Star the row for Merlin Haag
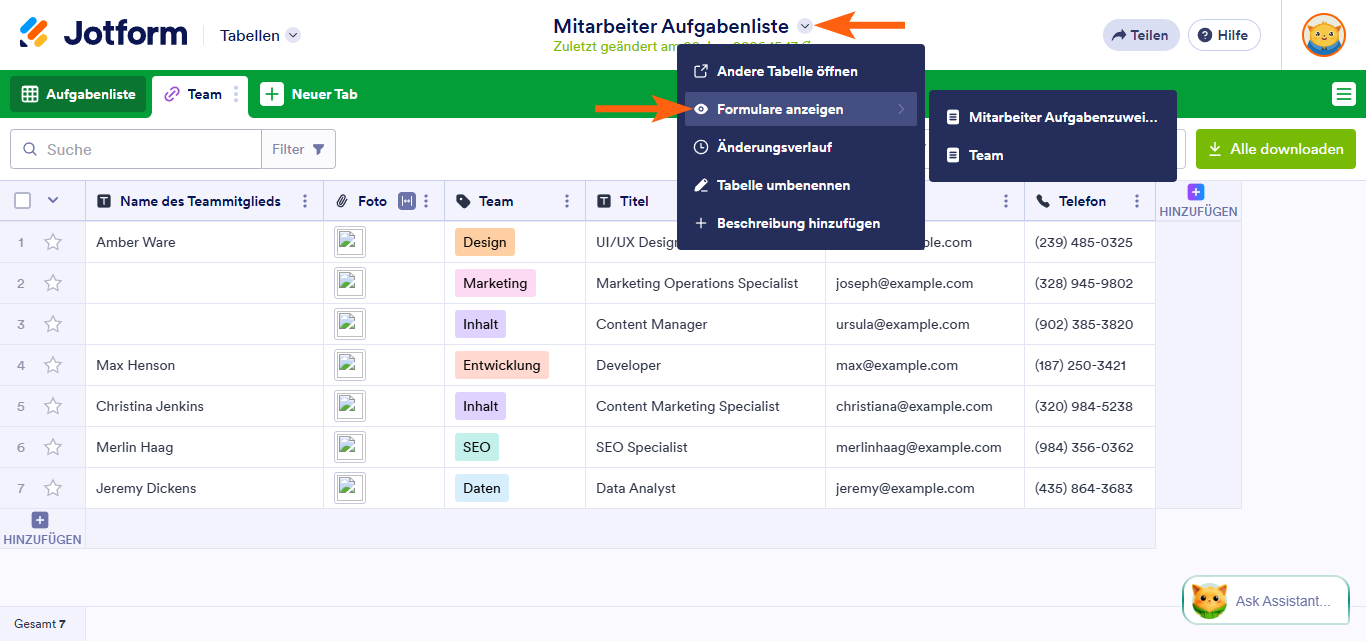1366x641 pixels. click(x=53, y=447)
